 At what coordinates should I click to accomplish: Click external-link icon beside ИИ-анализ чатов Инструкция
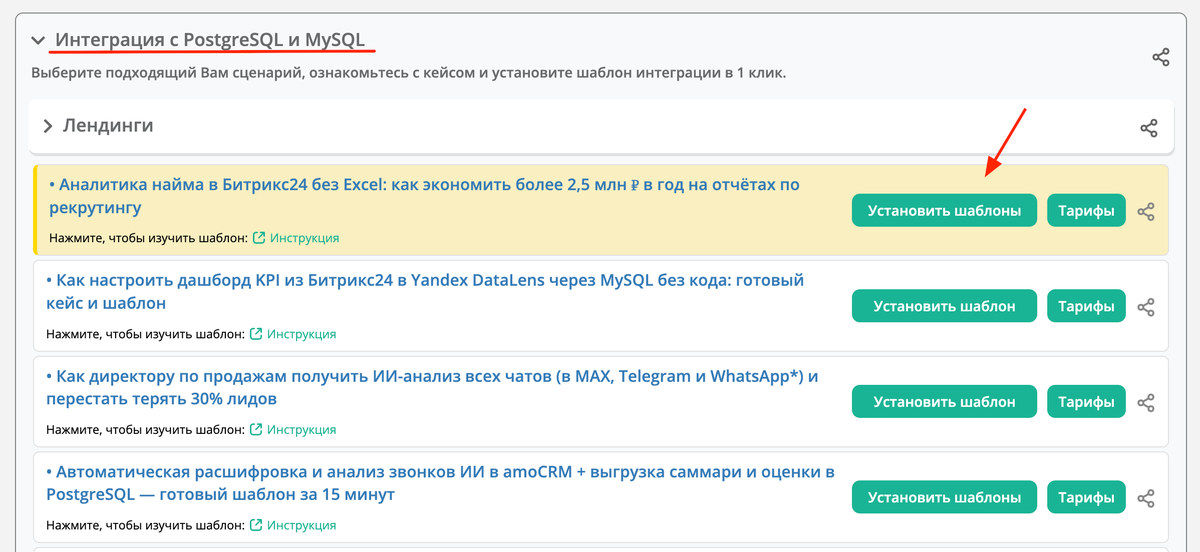pyautogui.click(x=256, y=429)
